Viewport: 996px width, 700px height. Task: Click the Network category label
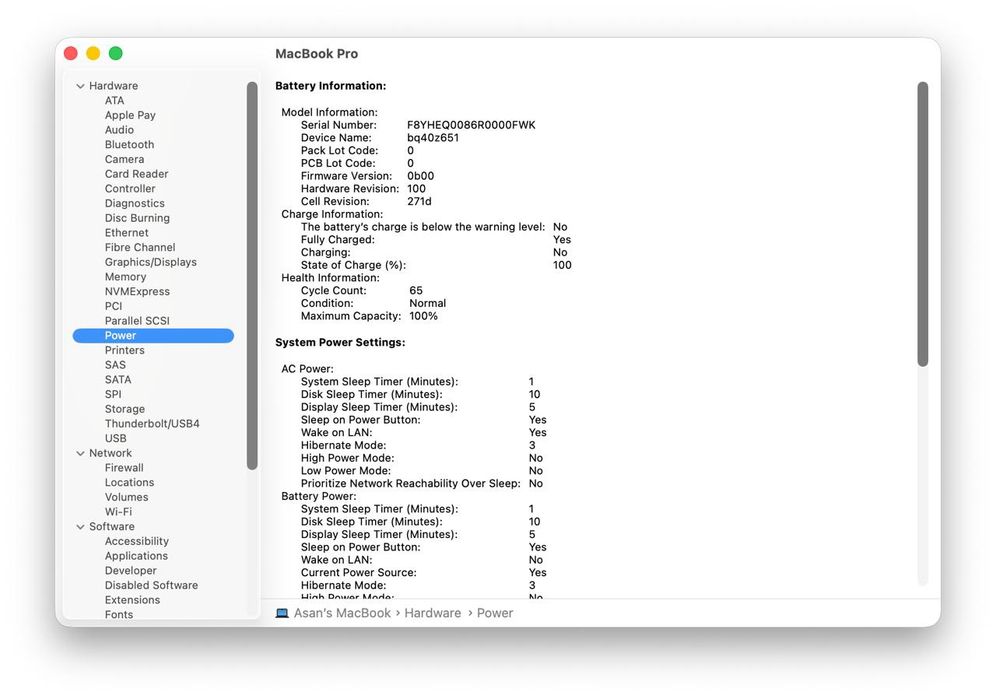[111, 453]
